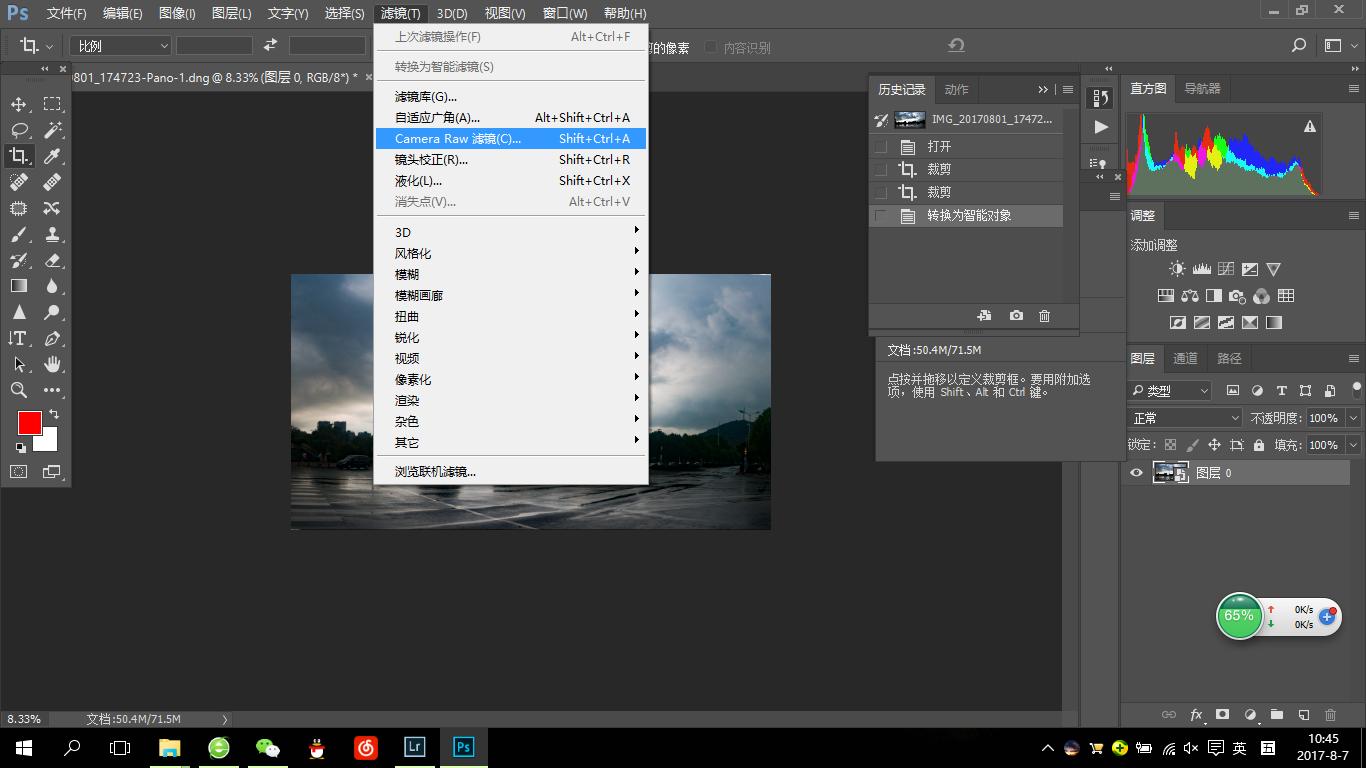
Task: Enable the 内容识别 checkbox in options bar
Action: 711,47
